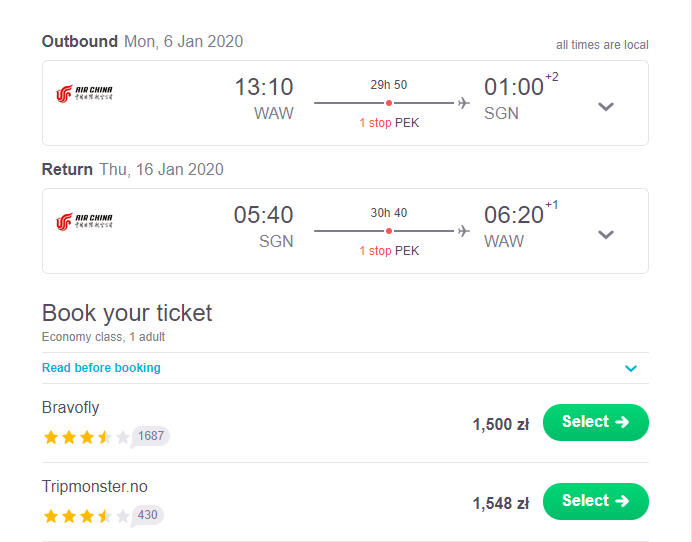Click the Bravofly provider name

tap(71, 407)
